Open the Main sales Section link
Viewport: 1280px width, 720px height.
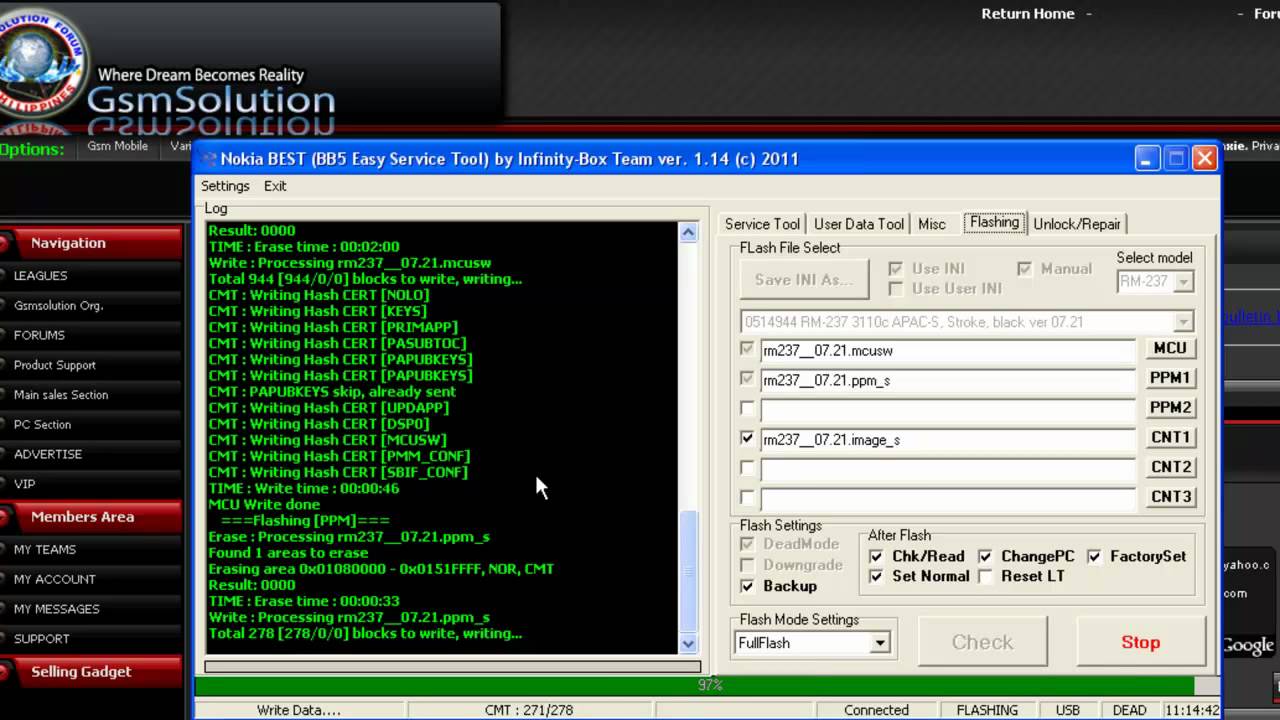click(61, 395)
